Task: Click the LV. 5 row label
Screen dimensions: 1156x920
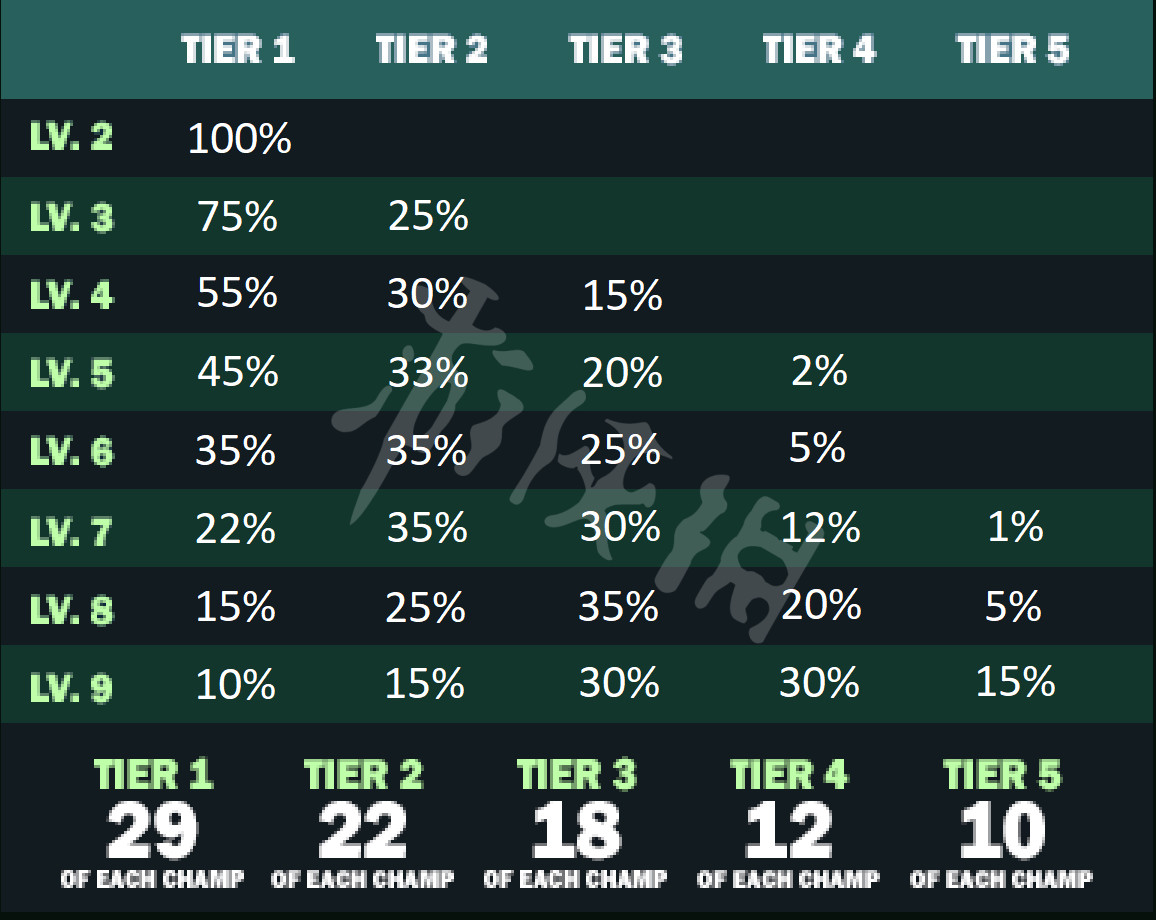Action: [71, 373]
